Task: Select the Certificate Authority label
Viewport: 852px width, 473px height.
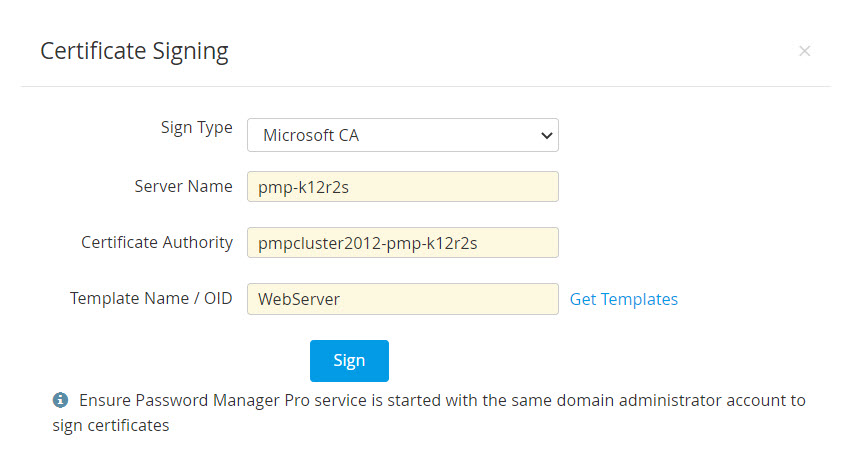Action: 157,242
